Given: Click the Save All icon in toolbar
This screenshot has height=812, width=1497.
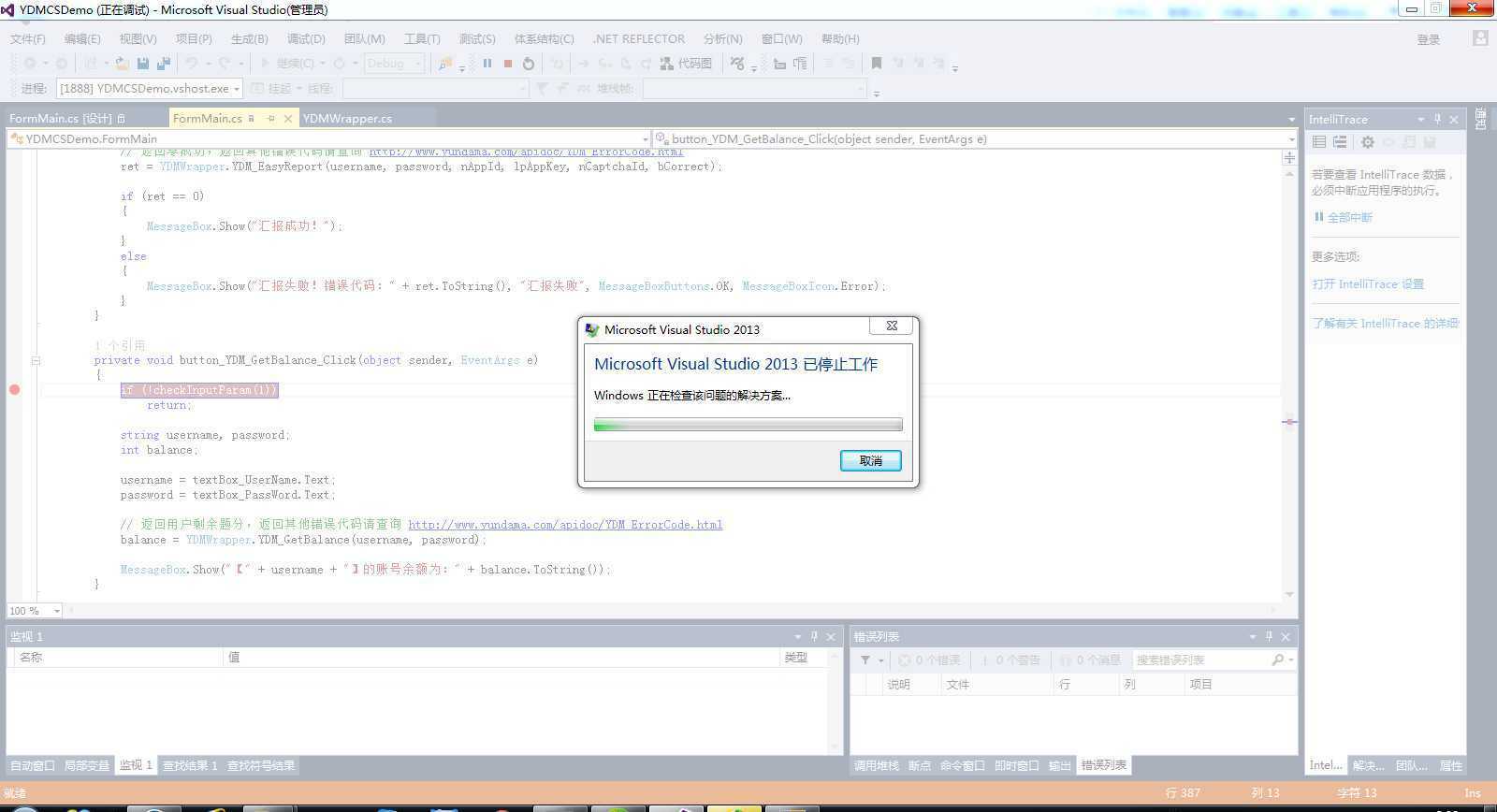Looking at the screenshot, I should [164, 64].
